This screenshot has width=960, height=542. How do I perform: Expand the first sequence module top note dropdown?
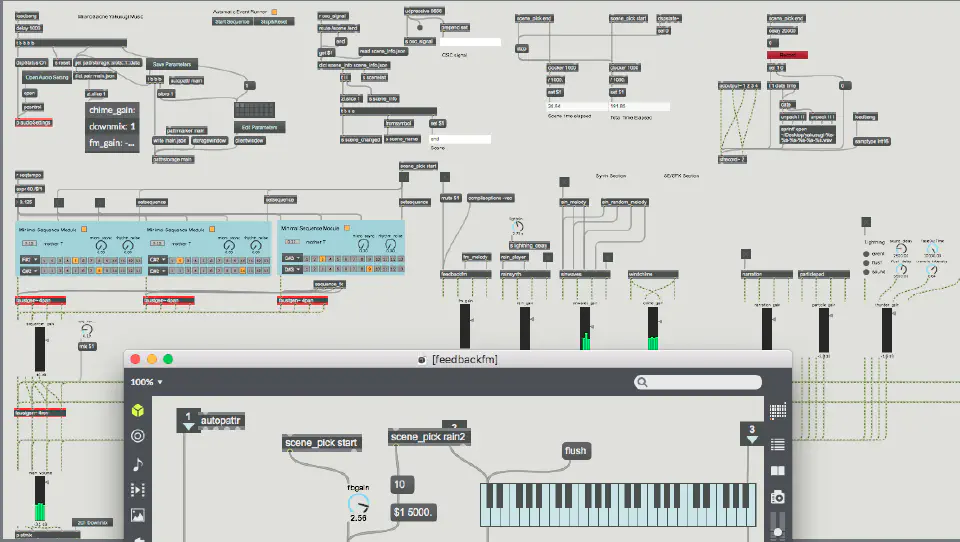tap(28, 260)
